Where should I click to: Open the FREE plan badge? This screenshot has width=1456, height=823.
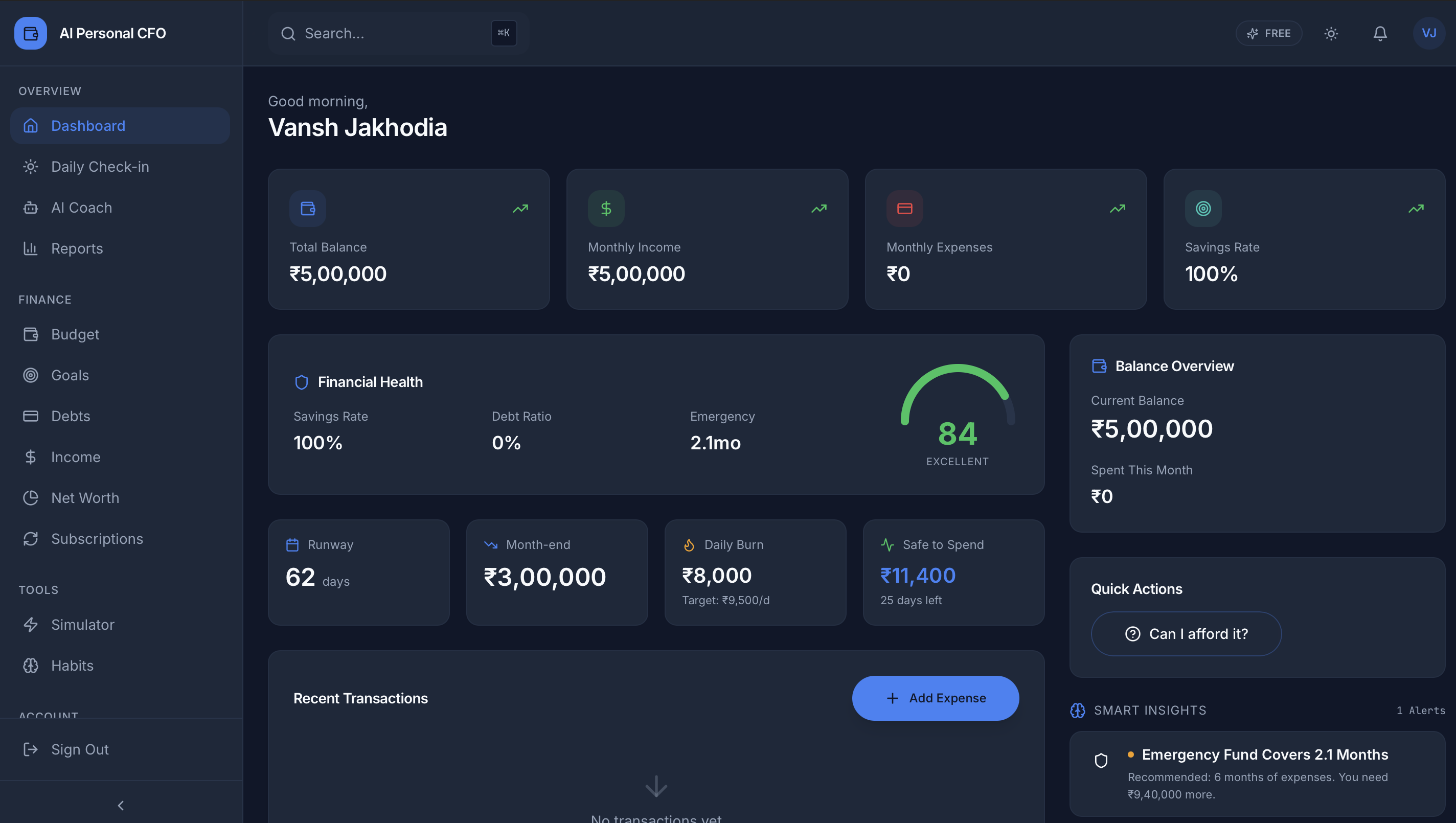(x=1269, y=33)
